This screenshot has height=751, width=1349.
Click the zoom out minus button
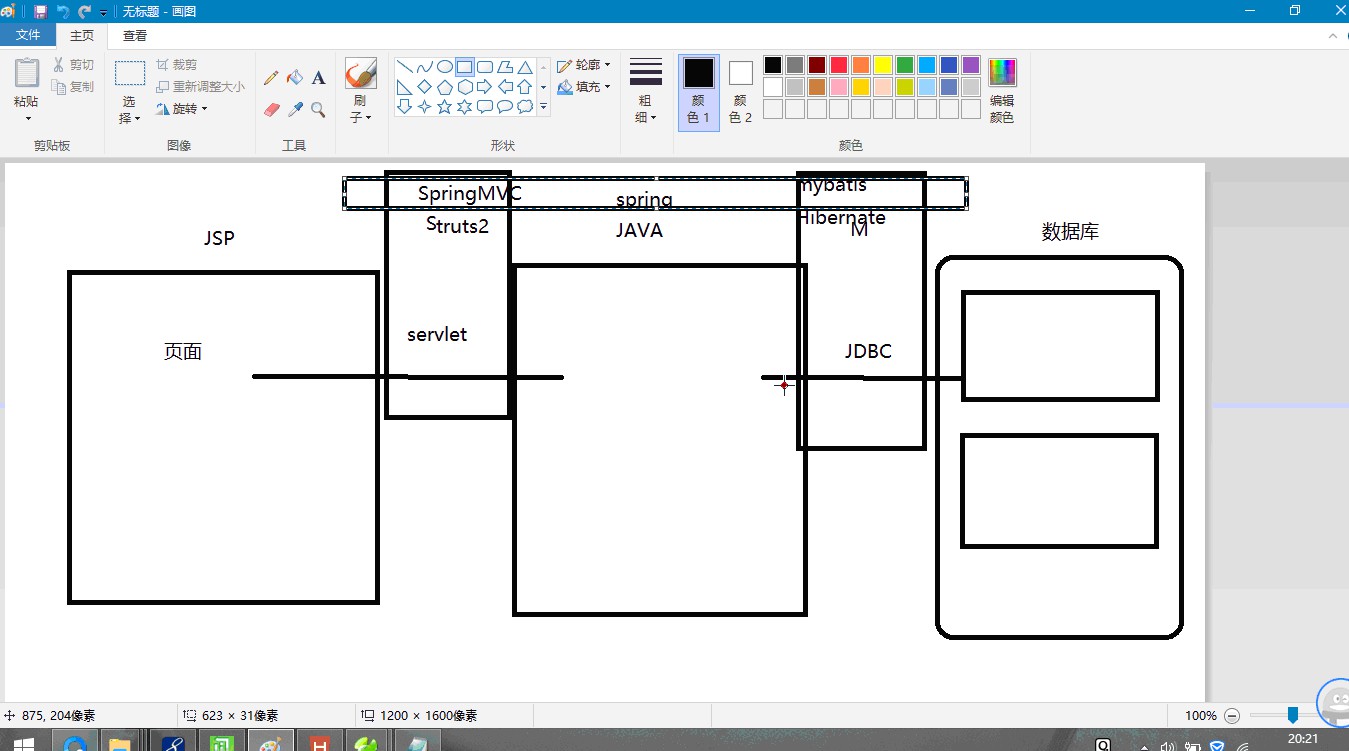click(1232, 716)
